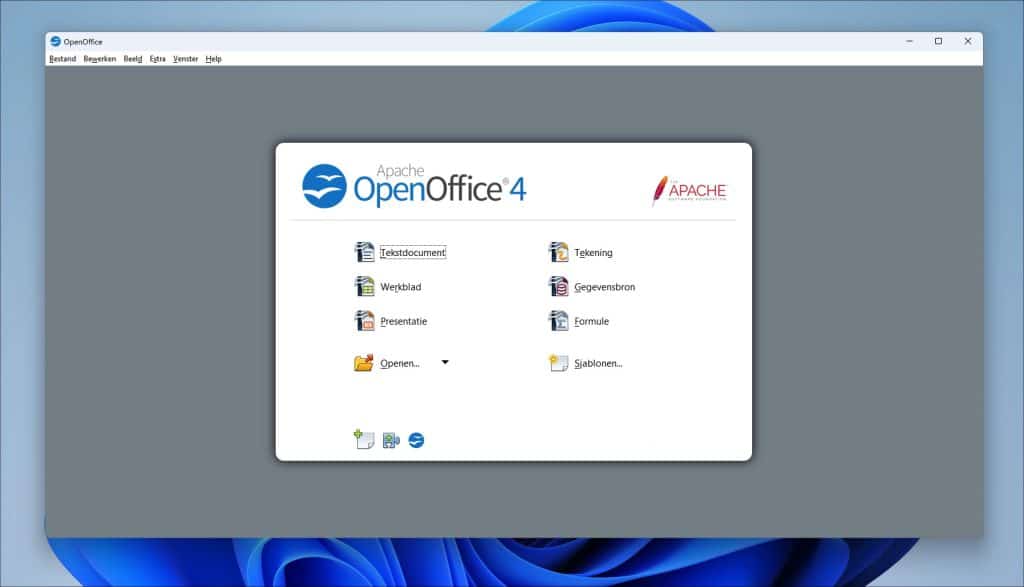Open the Help menu
The image size is (1024, 587).
click(x=213, y=59)
